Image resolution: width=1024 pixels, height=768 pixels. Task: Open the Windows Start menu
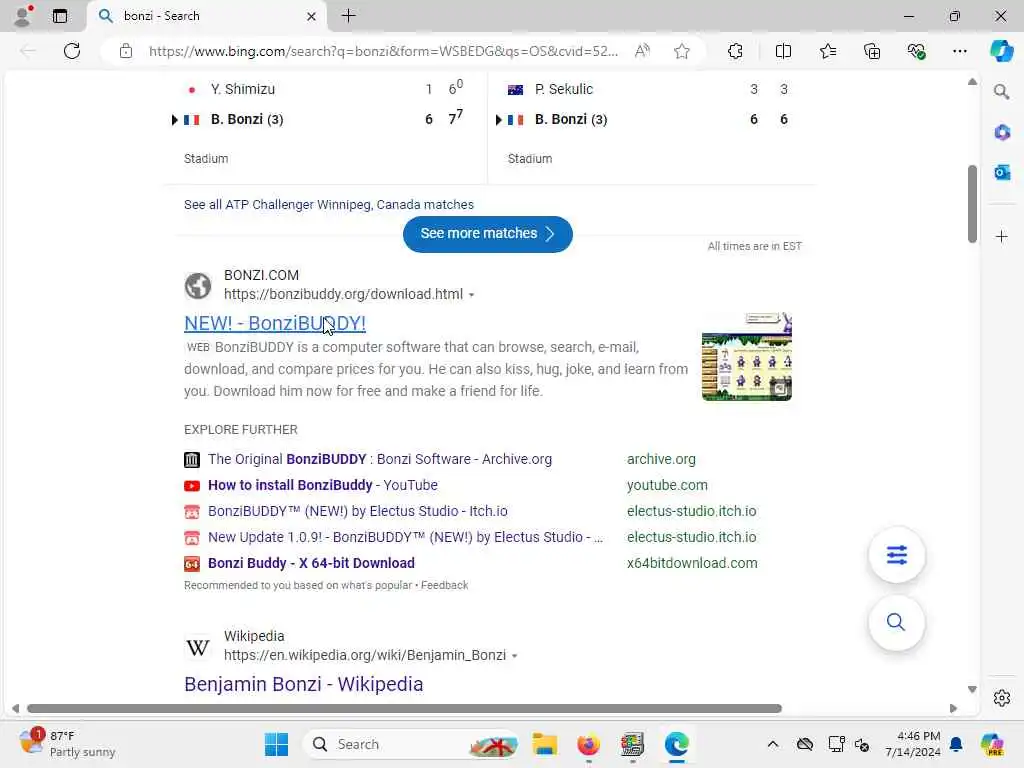pyautogui.click(x=276, y=744)
